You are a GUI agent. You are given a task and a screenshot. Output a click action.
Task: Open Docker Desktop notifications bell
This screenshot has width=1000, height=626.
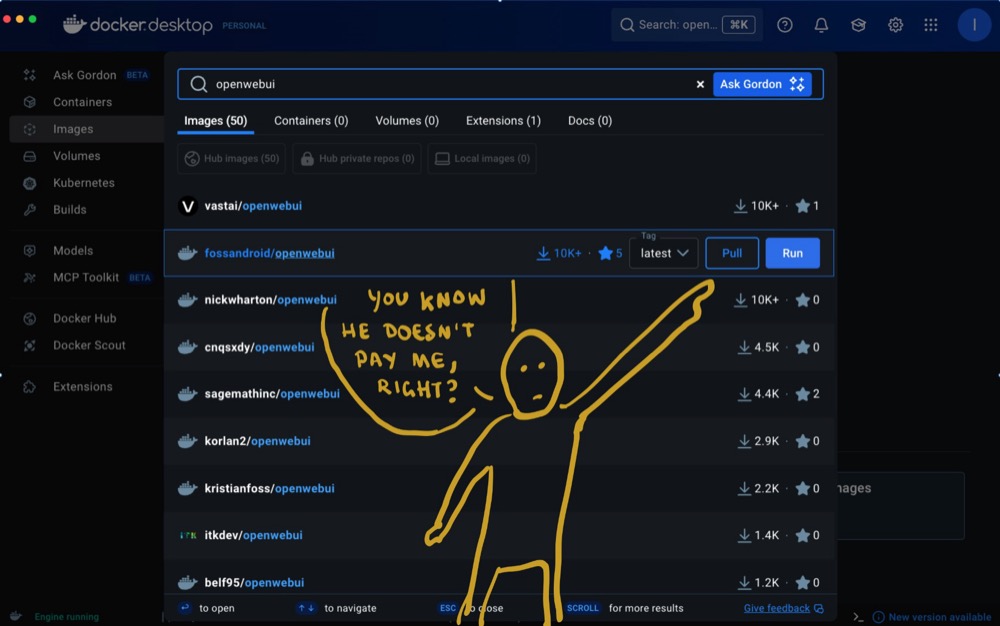[x=821, y=24]
